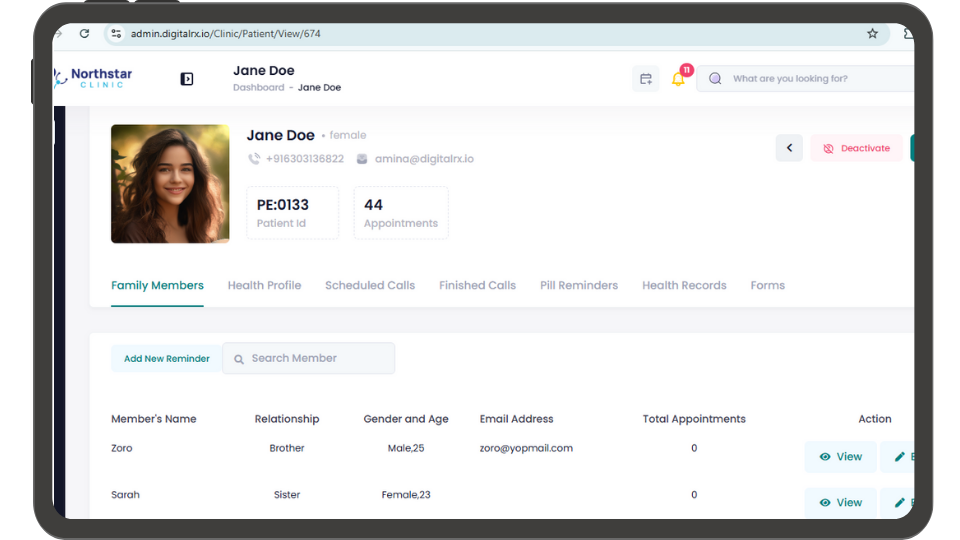Screen dimensions: 960x540
Task: Click the back chevron button
Action: (789, 148)
